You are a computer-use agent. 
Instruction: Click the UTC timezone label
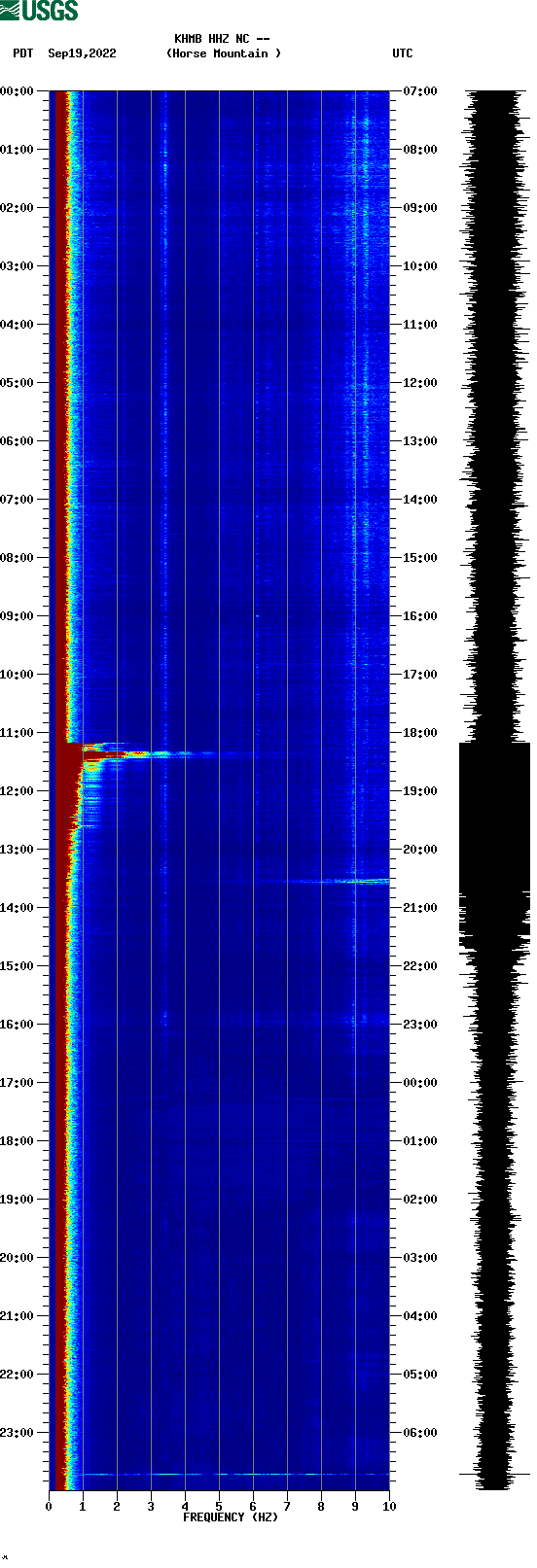point(403,53)
